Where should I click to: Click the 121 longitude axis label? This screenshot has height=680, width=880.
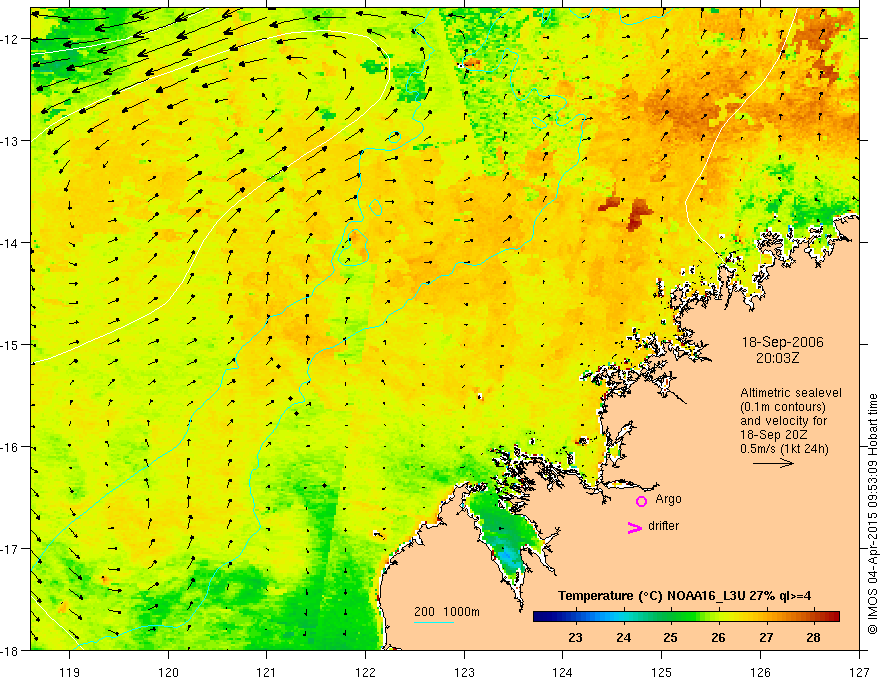click(x=267, y=672)
